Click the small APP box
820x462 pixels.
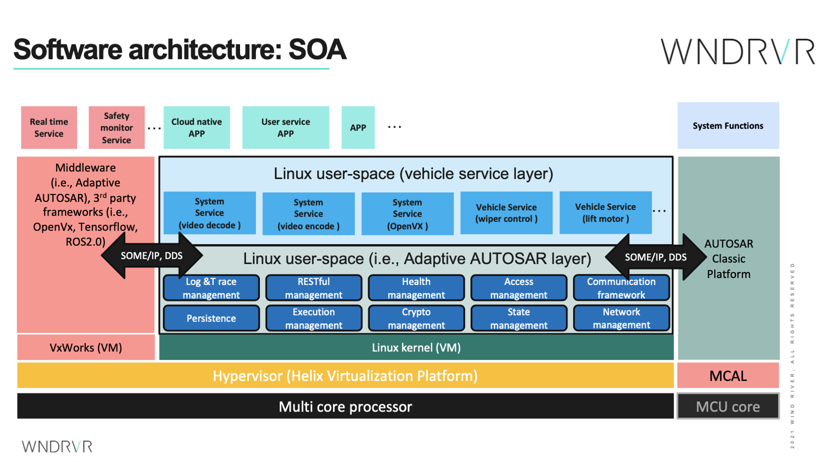click(x=358, y=128)
